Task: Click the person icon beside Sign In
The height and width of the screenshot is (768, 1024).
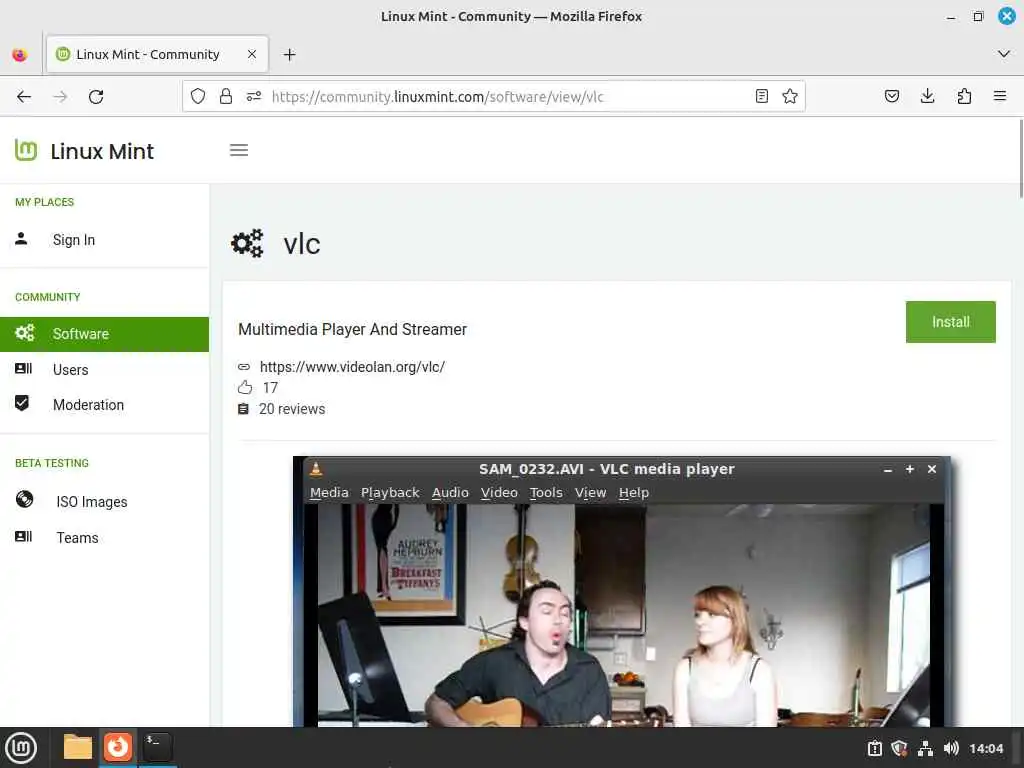Action: [x=21, y=238]
